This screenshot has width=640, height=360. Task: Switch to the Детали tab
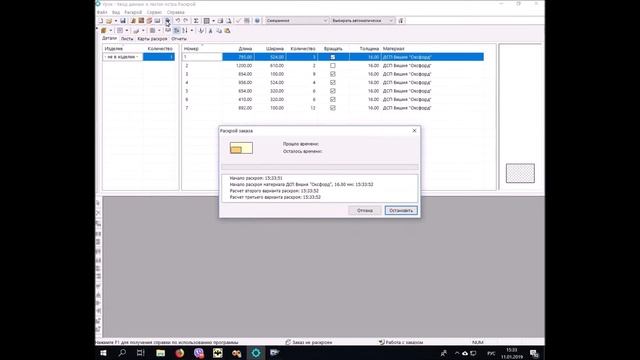click(x=109, y=38)
